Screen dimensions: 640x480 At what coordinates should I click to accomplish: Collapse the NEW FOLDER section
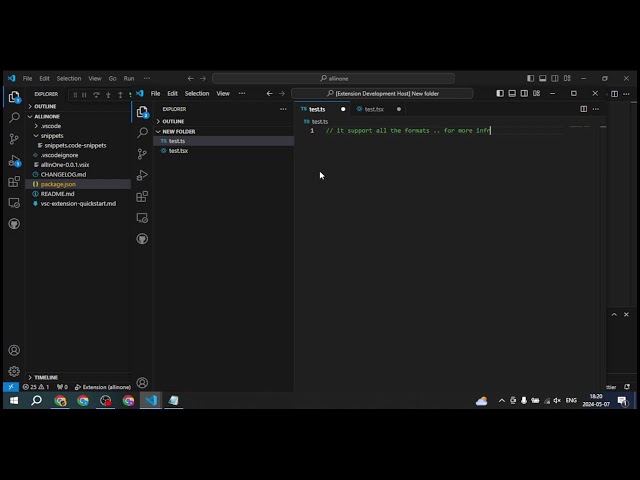click(x=223, y=131)
